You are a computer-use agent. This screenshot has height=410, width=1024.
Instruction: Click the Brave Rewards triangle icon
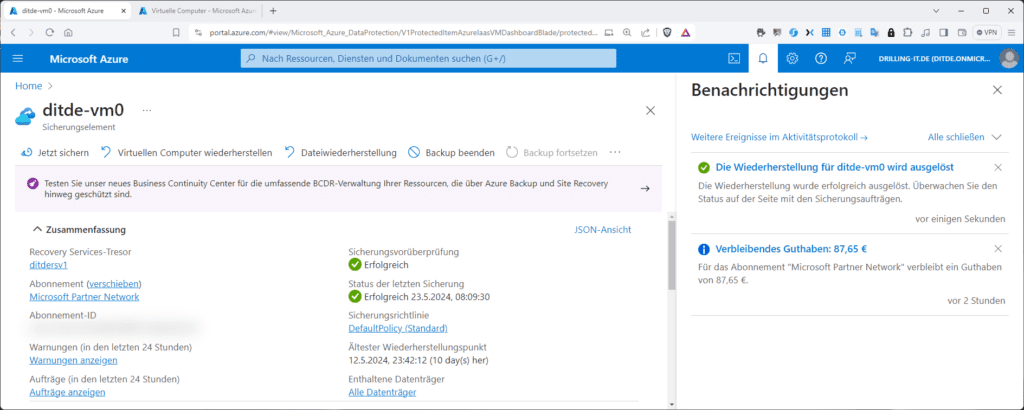685,33
